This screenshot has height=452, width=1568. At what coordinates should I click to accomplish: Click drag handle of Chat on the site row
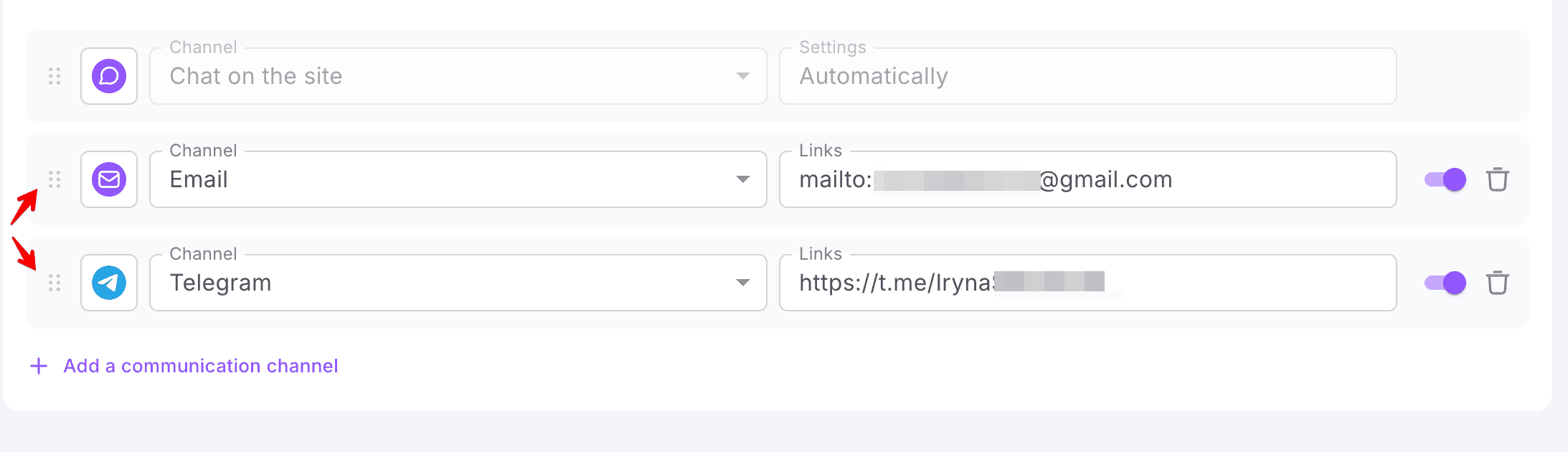55,76
